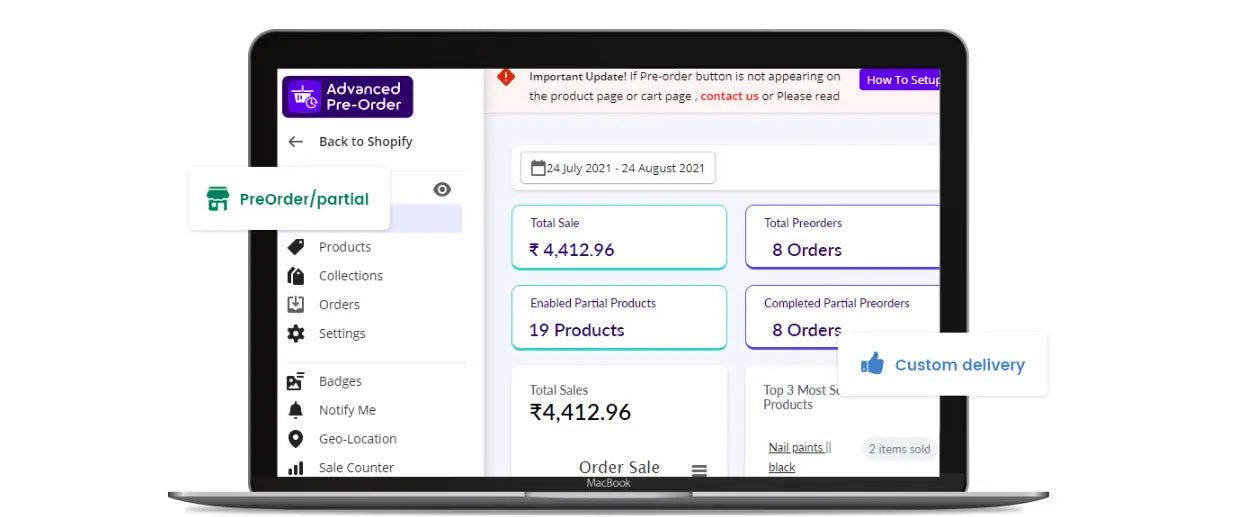Open the black product link
The width and height of the screenshot is (1252, 517).
(782, 468)
